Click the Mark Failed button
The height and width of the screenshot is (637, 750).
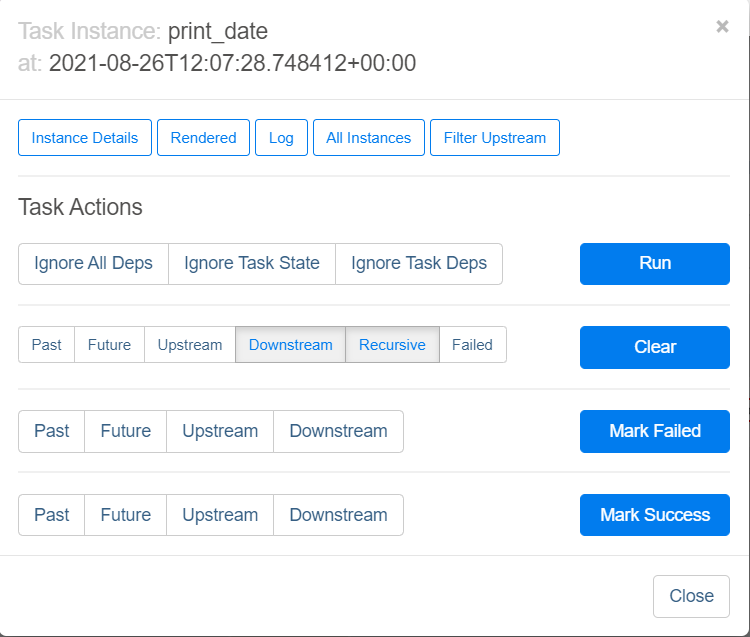pyautogui.click(x=655, y=431)
